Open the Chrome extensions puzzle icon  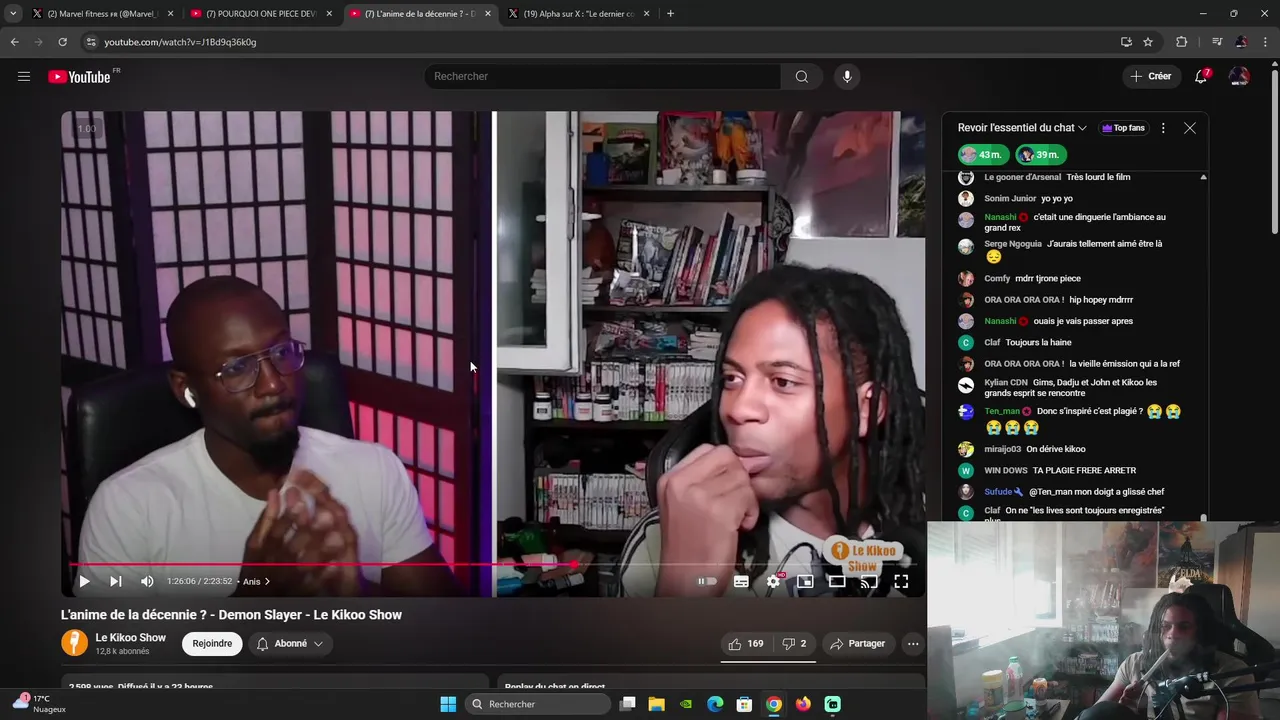pyautogui.click(x=1182, y=42)
